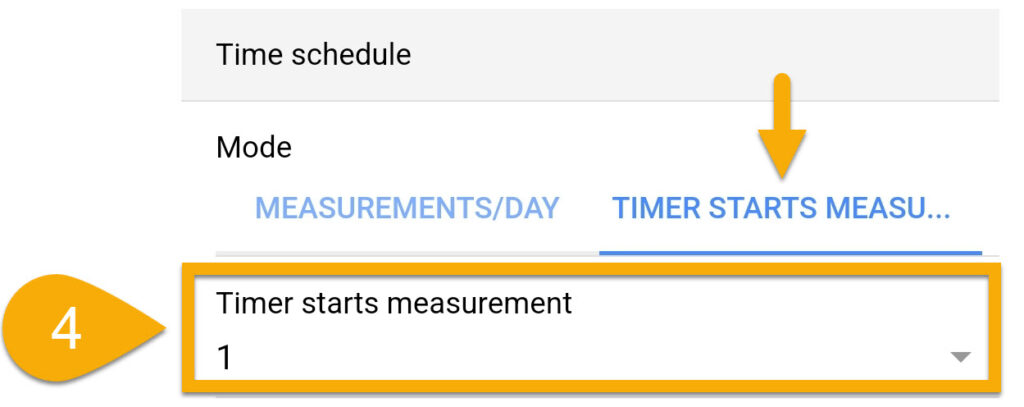Click the empty space inside the timer dropdown field
Screen dimensions: 1024x407
[588, 357]
